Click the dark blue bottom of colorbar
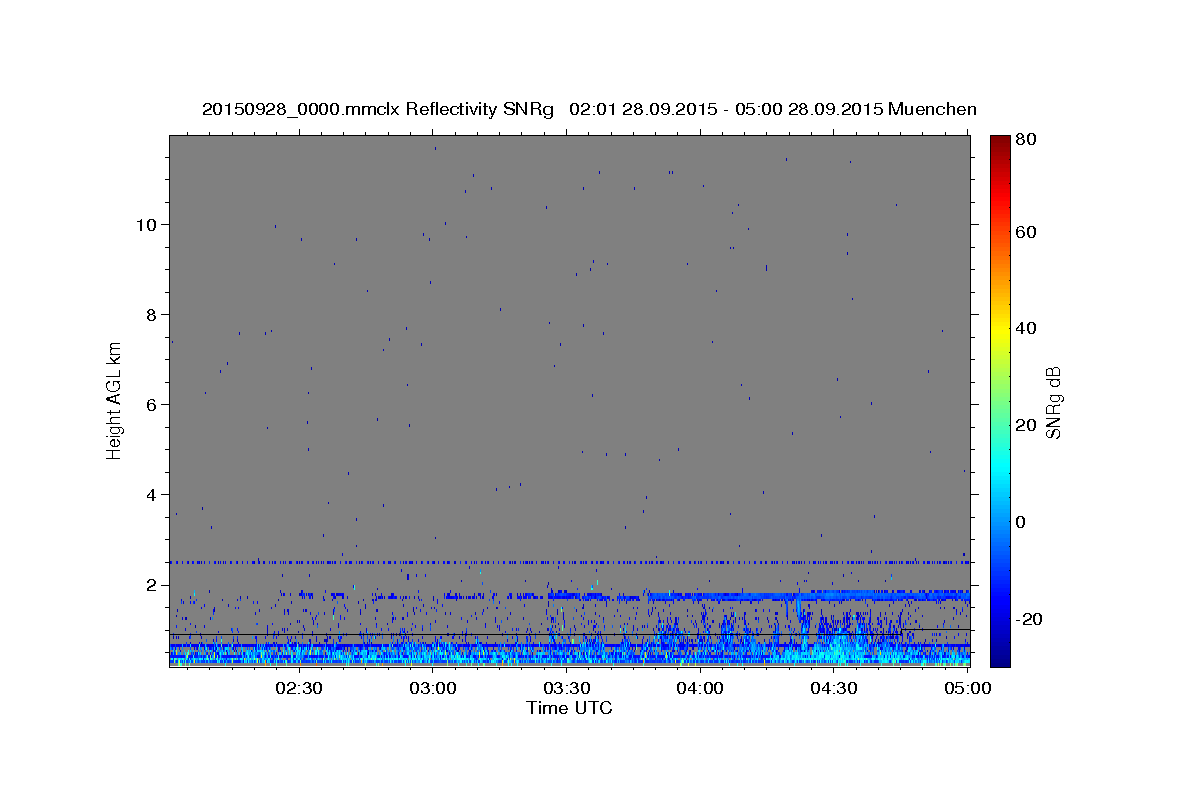Image resolution: width=1200 pixels, height=800 pixels. (x=1000, y=655)
